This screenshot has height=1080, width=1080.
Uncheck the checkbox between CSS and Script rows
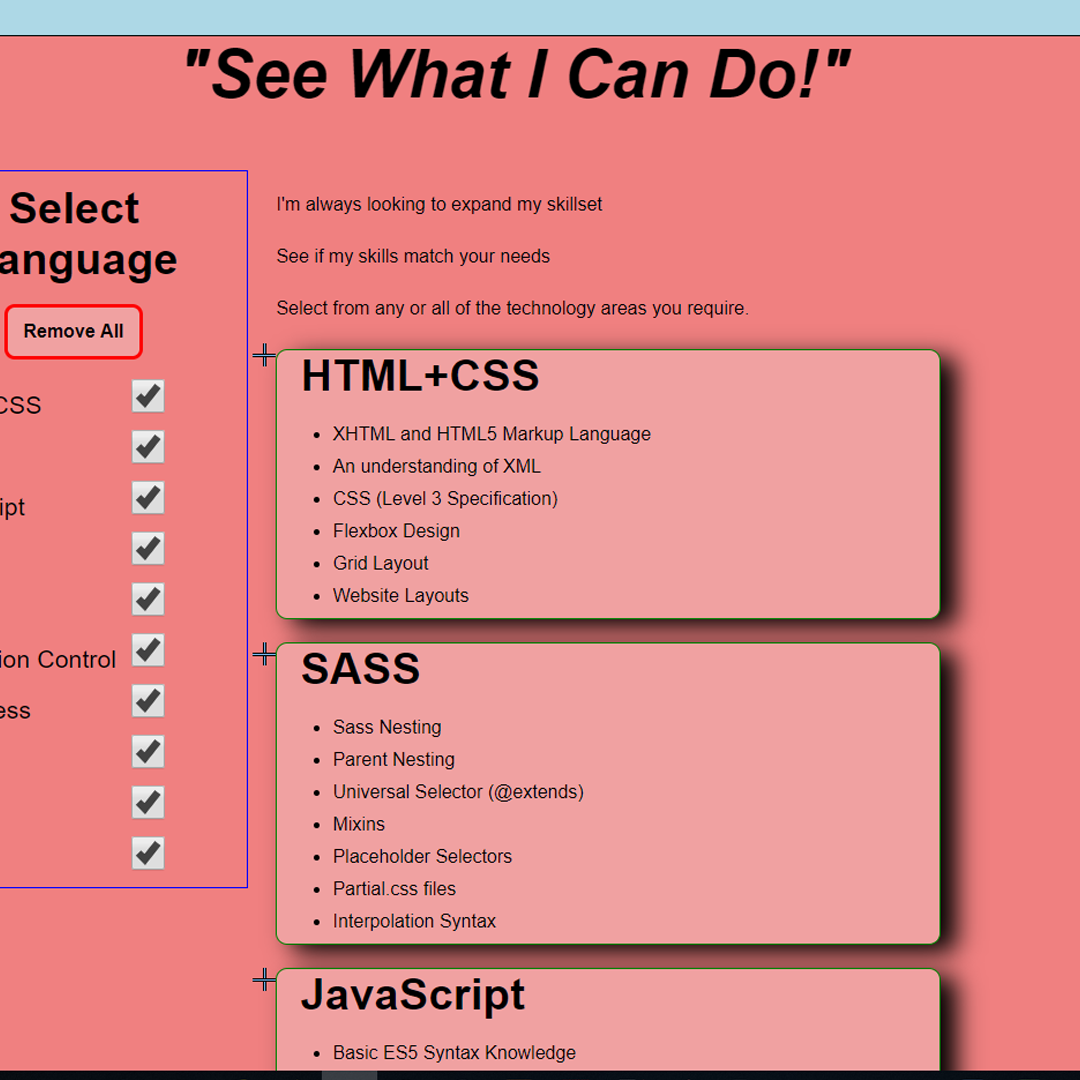[148, 447]
